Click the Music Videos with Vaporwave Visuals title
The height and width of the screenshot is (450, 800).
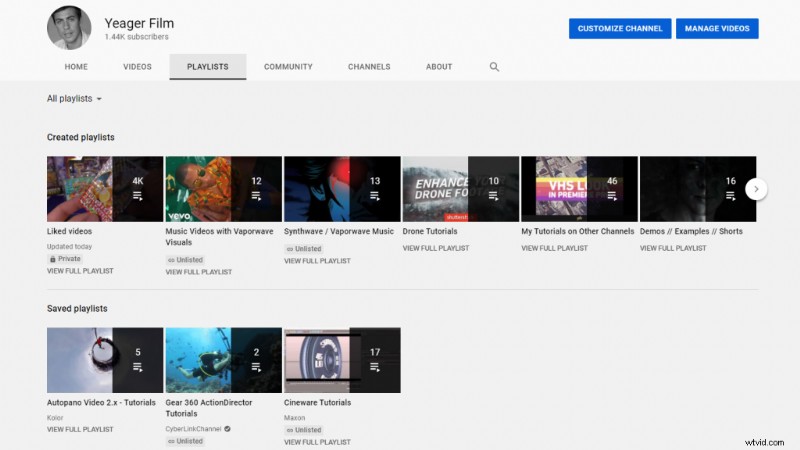tap(219, 237)
